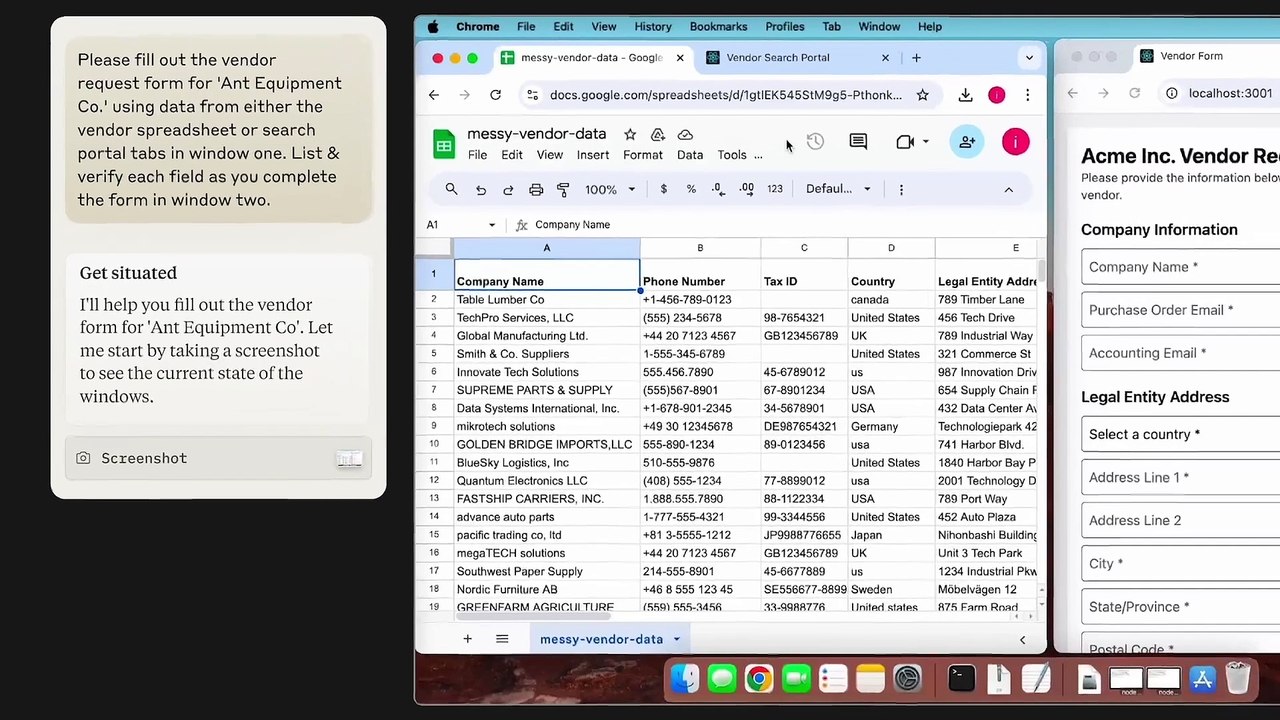Click the search menus magnifier icon
Viewport: 1280px width, 720px height.
451,189
